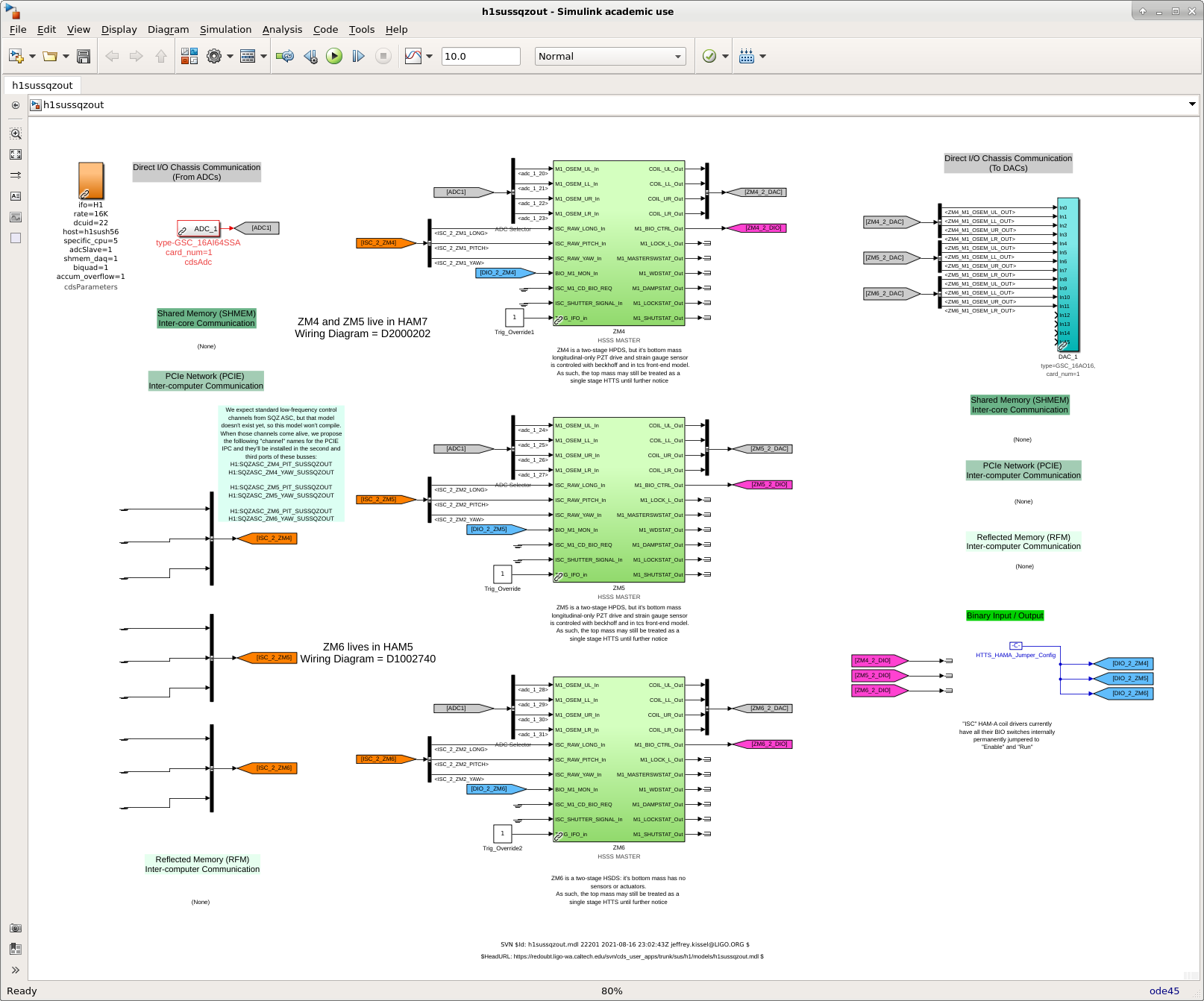Viewport: 1204px width, 1001px height.
Task: Click the Model Explorer icon
Action: point(248,56)
